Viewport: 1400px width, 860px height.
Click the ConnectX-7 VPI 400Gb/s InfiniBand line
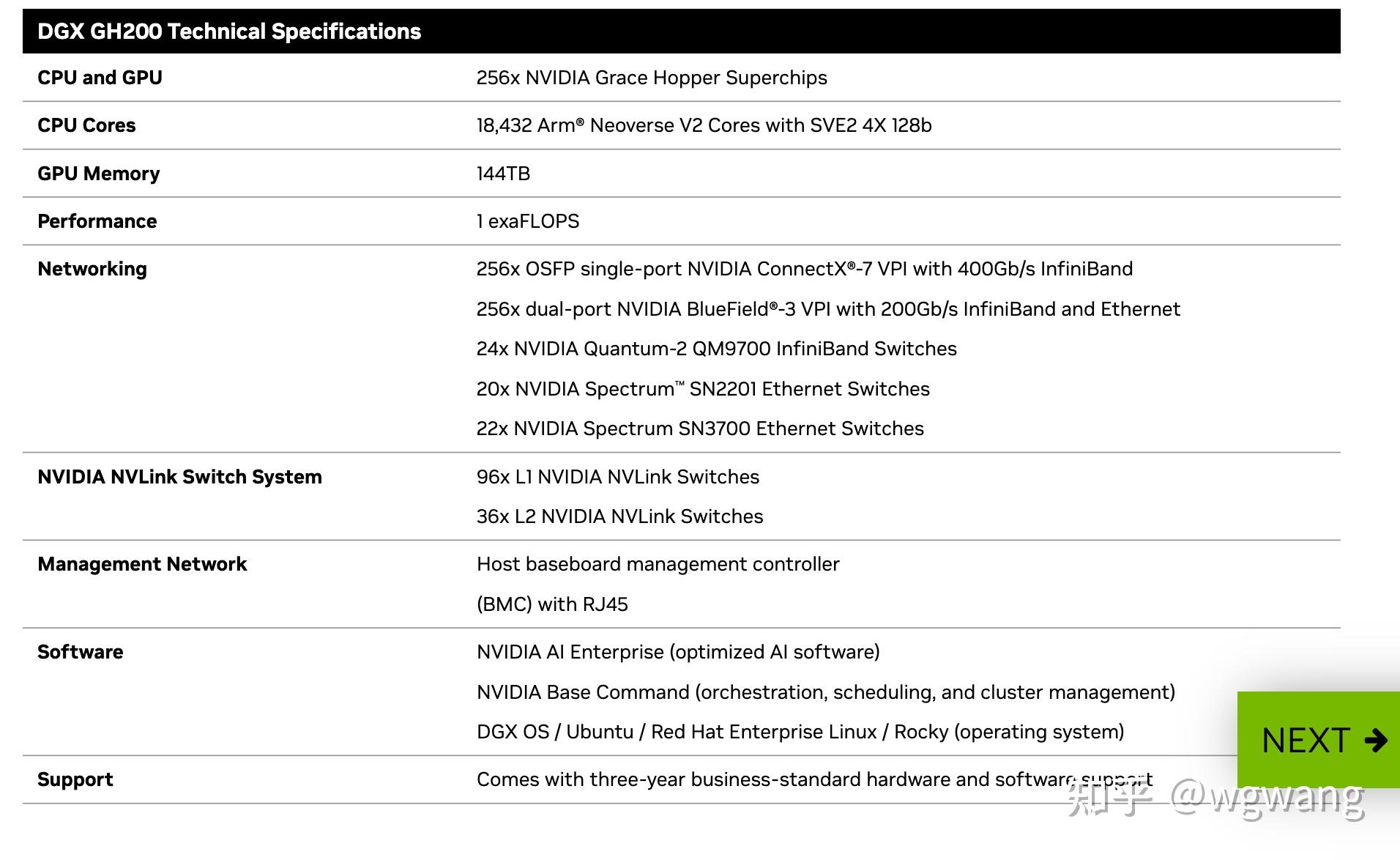pyautogui.click(x=804, y=269)
